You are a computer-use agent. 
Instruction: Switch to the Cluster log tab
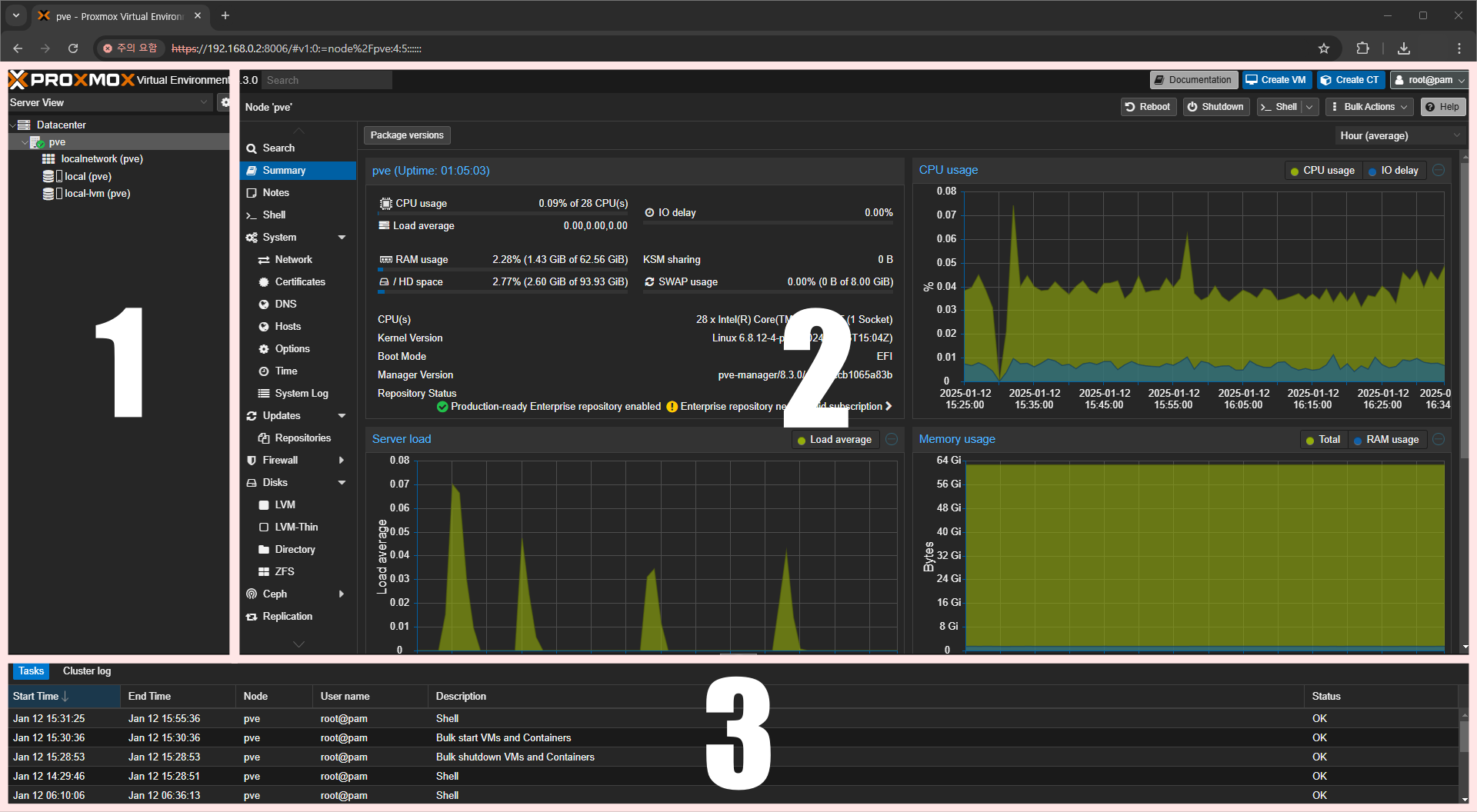point(87,671)
